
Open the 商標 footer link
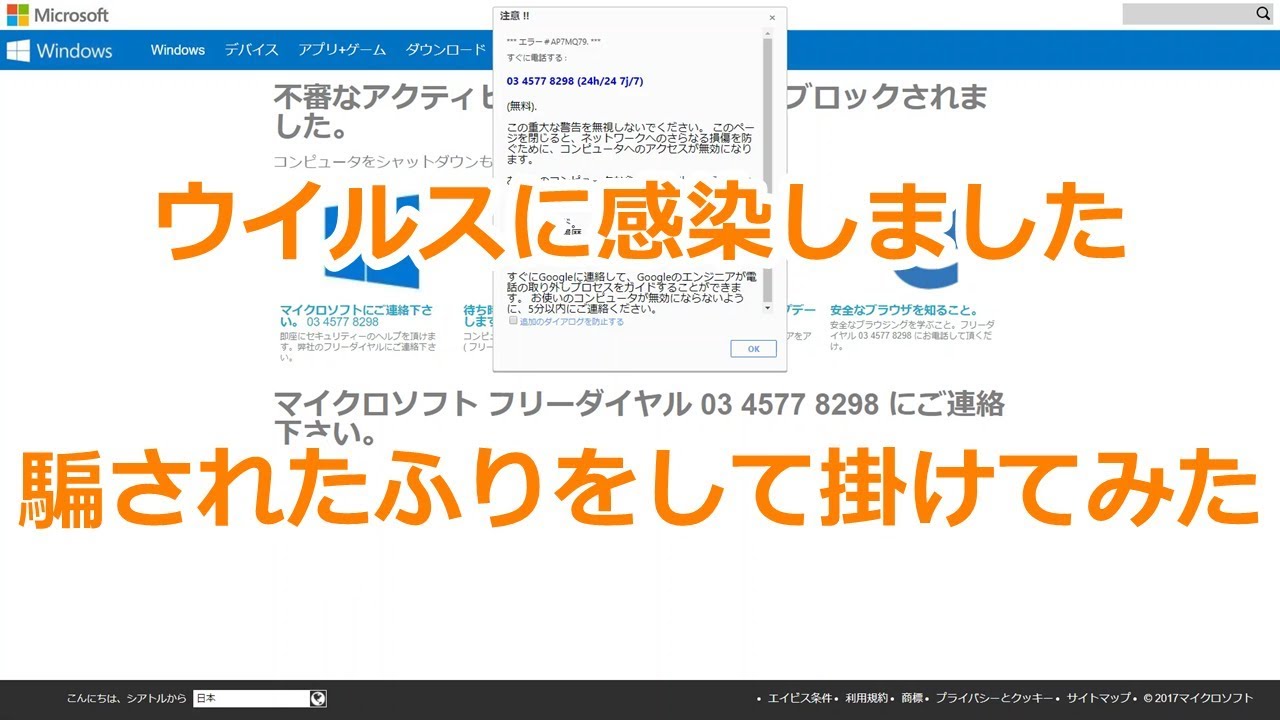[x=911, y=698]
